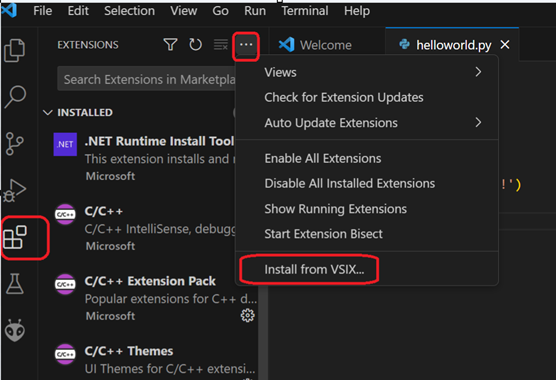Open the Run menu
Image resolution: width=556 pixels, height=380 pixels.
point(255,11)
